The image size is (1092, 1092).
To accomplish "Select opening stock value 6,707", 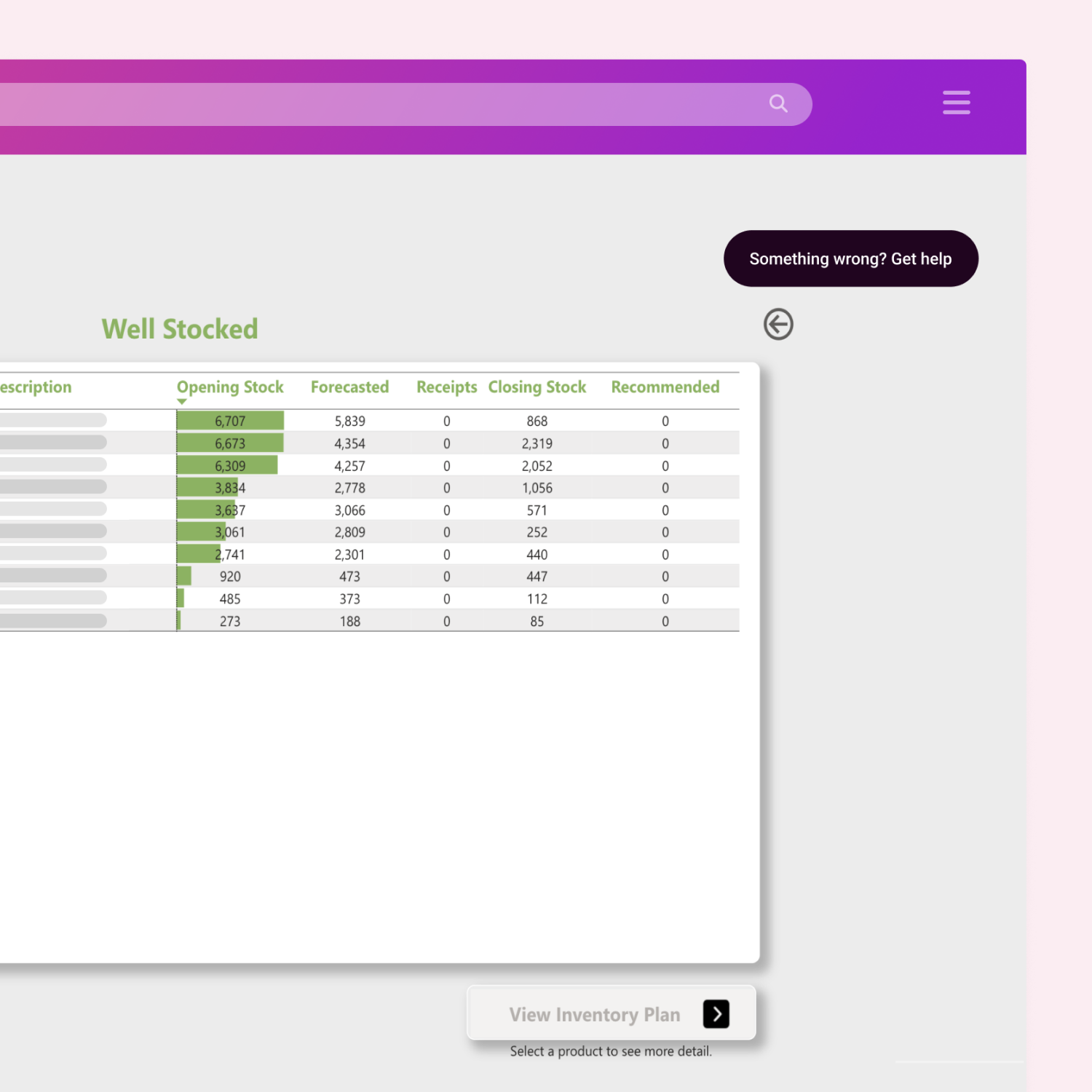I will pyautogui.click(x=230, y=421).
